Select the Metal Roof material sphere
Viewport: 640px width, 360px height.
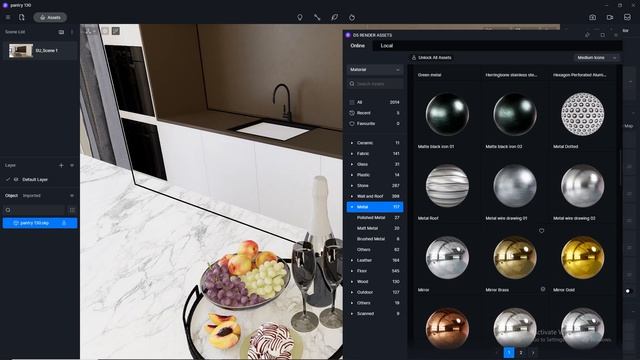click(447, 186)
